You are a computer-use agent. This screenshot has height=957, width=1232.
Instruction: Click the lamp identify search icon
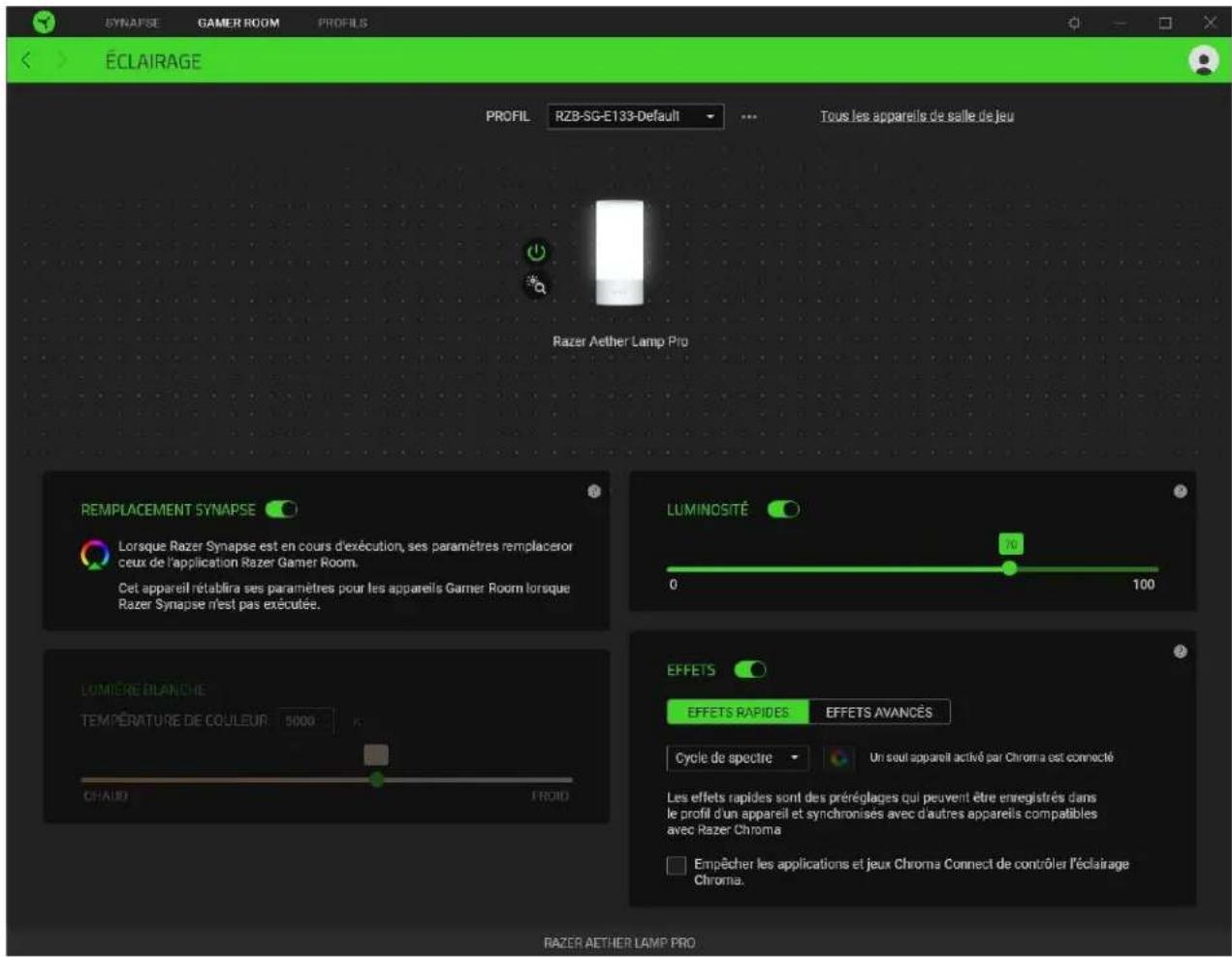coord(536,285)
